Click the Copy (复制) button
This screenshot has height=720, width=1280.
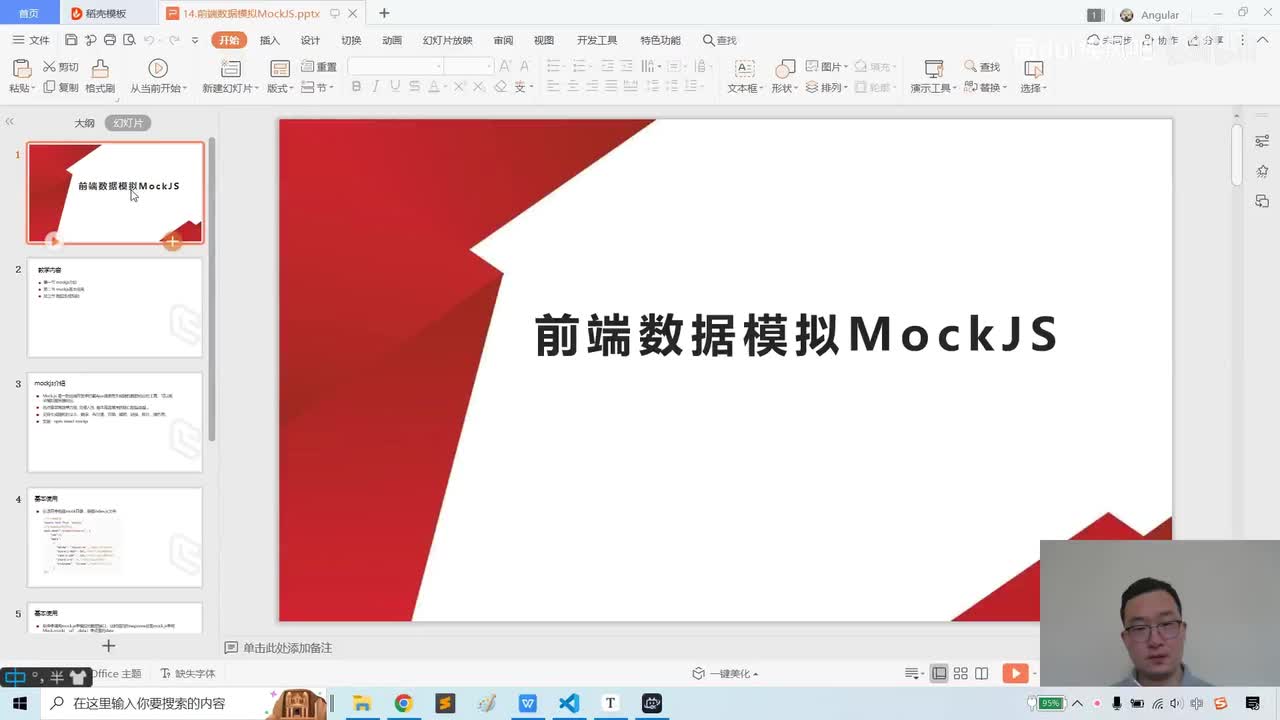coord(61,87)
